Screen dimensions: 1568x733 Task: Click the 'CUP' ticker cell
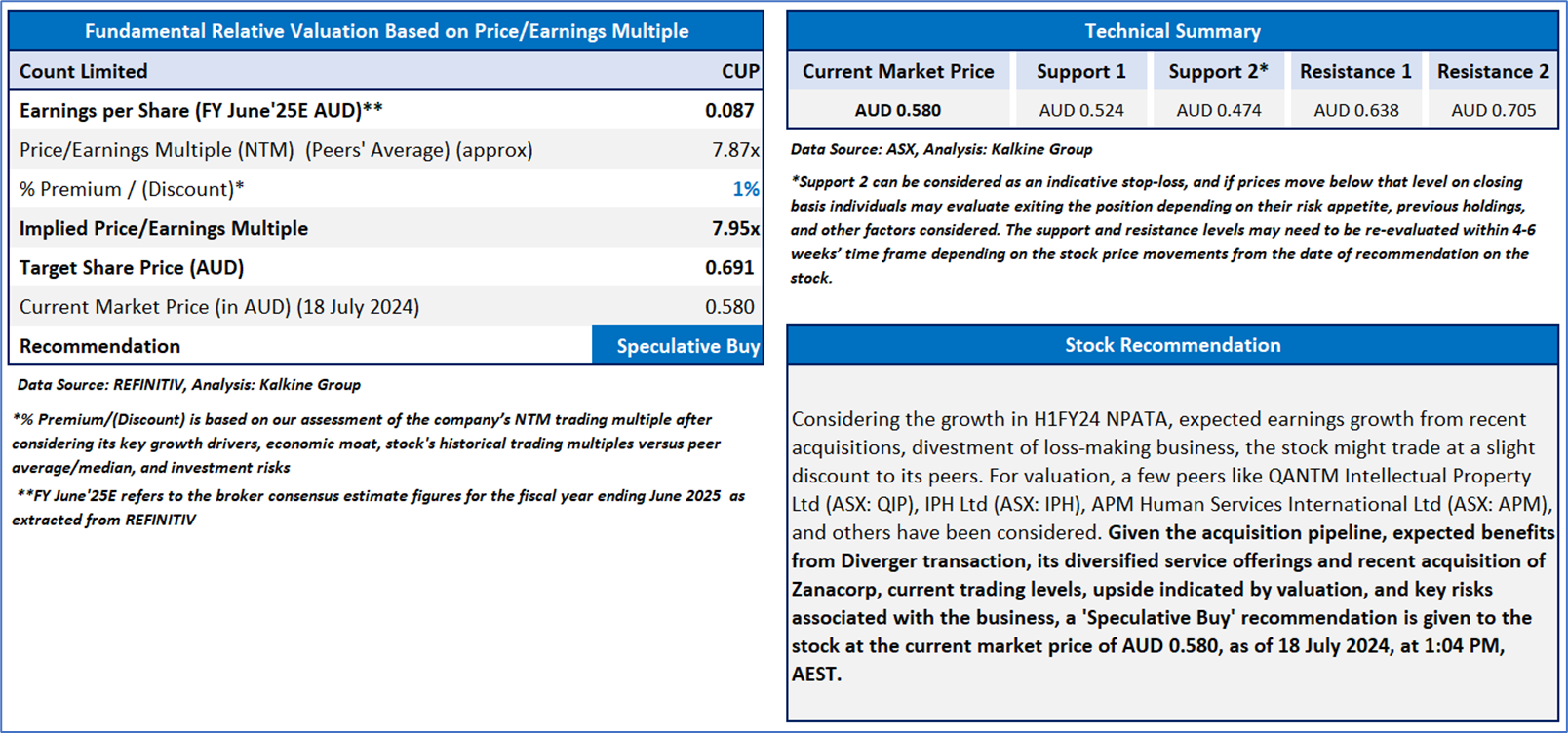tap(740, 71)
